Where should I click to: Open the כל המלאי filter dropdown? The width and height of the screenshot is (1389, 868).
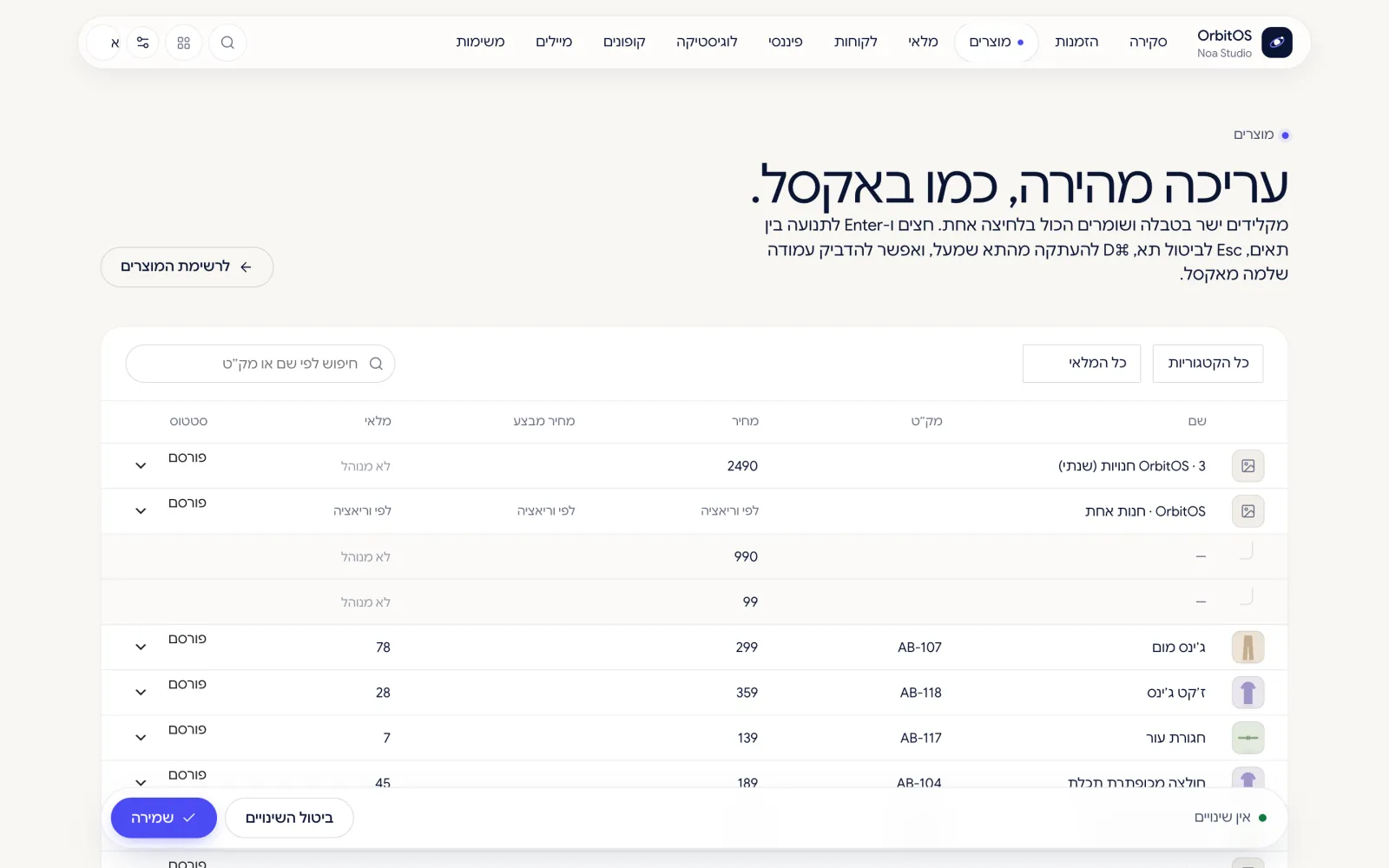[1082, 363]
